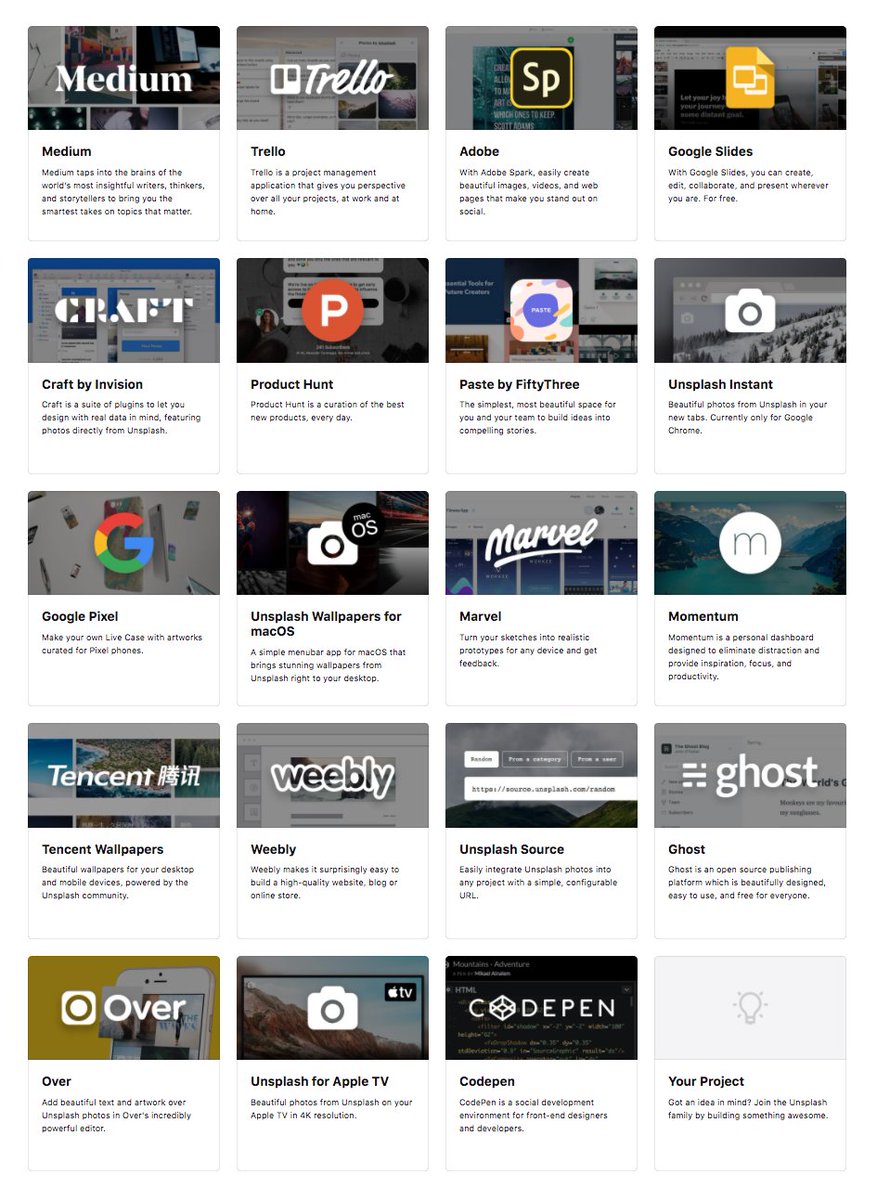Screen dimensions: 877x1200
Task: Click Over's 'incredibly powerful editor' description
Action: click(x=117, y=1115)
